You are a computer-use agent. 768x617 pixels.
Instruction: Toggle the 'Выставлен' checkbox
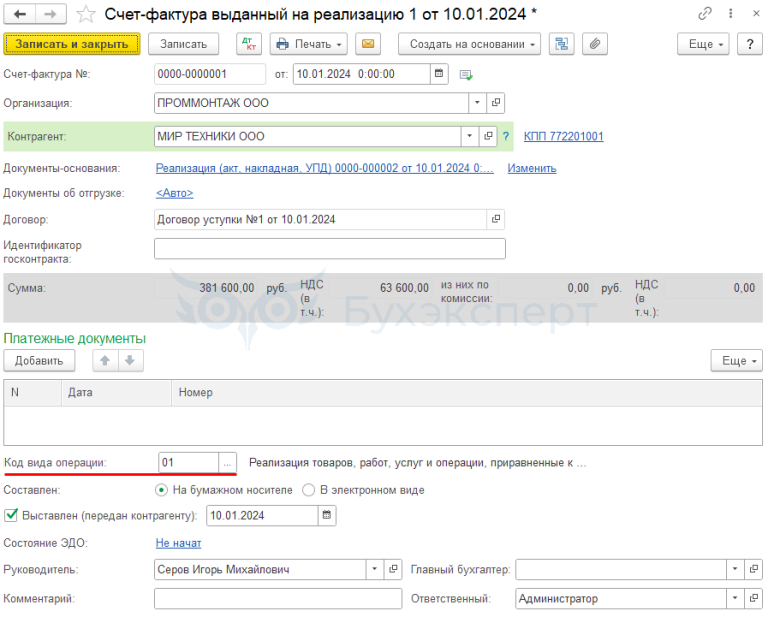click(12, 515)
